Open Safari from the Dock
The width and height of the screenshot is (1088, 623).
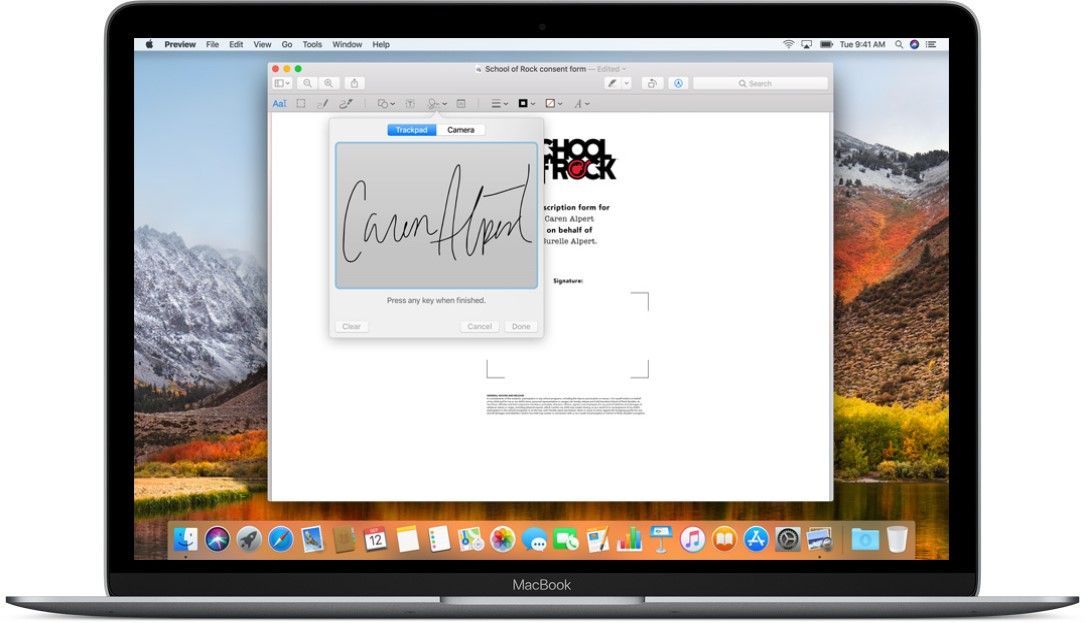281,538
